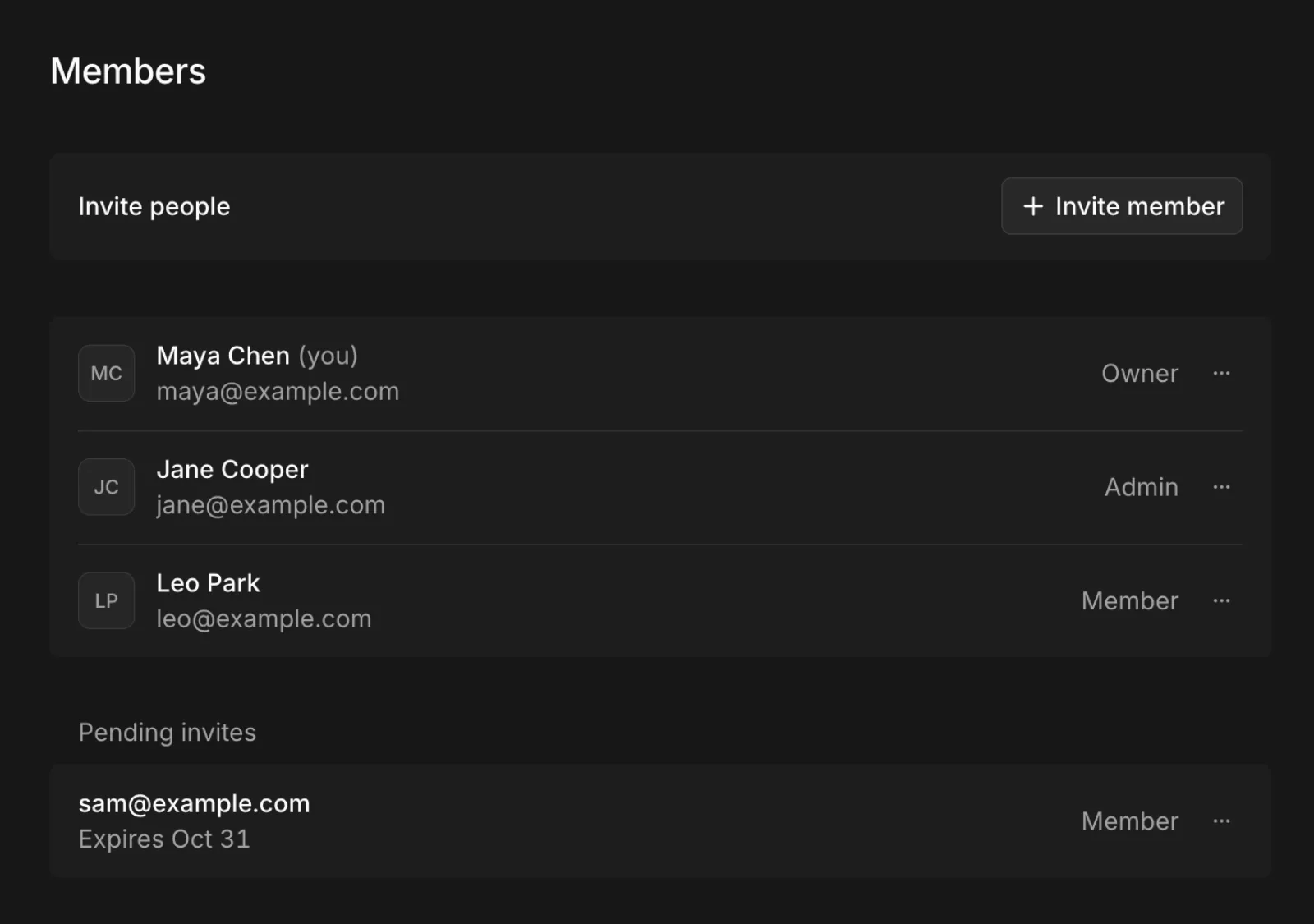Image resolution: width=1314 pixels, height=924 pixels.
Task: Click Jane Cooper's Admin role label
Action: click(x=1142, y=487)
